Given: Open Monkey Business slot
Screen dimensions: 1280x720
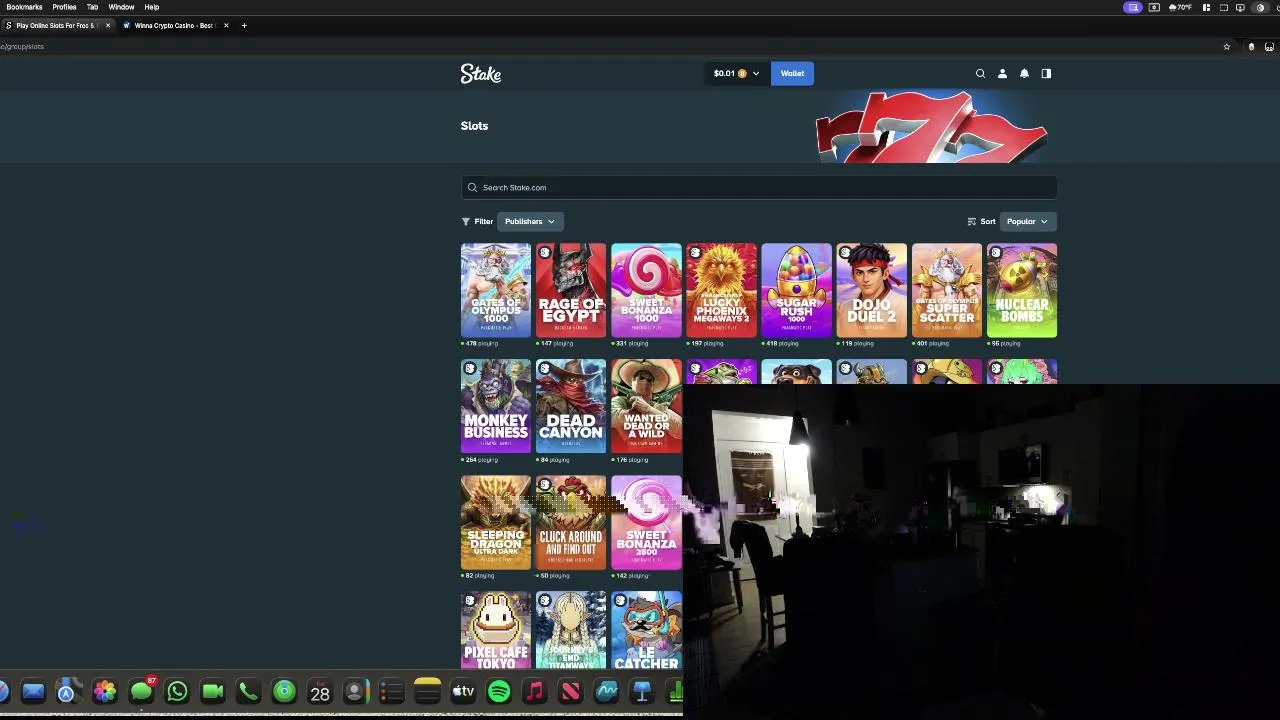Looking at the screenshot, I should 496,406.
